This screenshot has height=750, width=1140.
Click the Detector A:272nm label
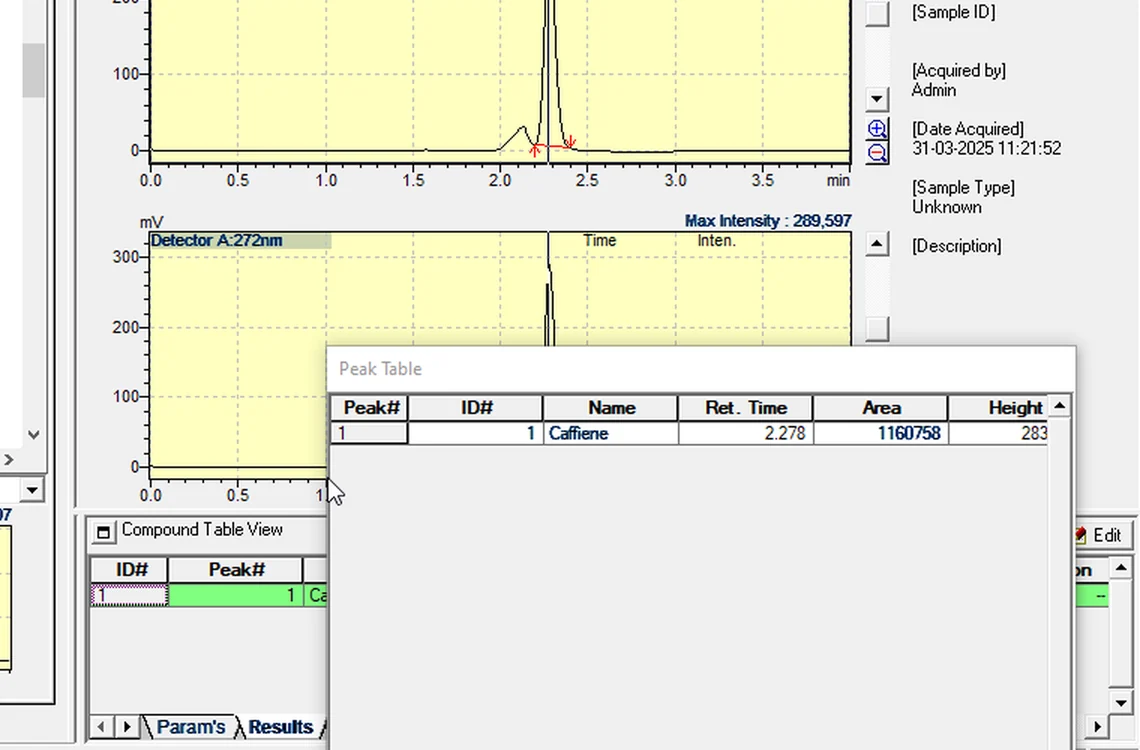(217, 241)
